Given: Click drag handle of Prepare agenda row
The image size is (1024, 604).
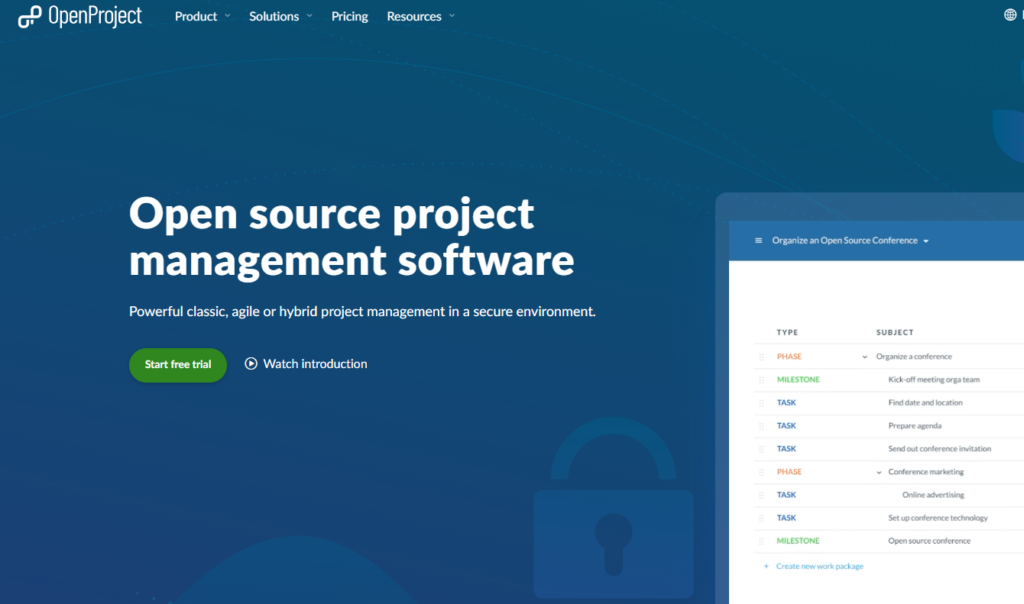Looking at the screenshot, I should (761, 426).
